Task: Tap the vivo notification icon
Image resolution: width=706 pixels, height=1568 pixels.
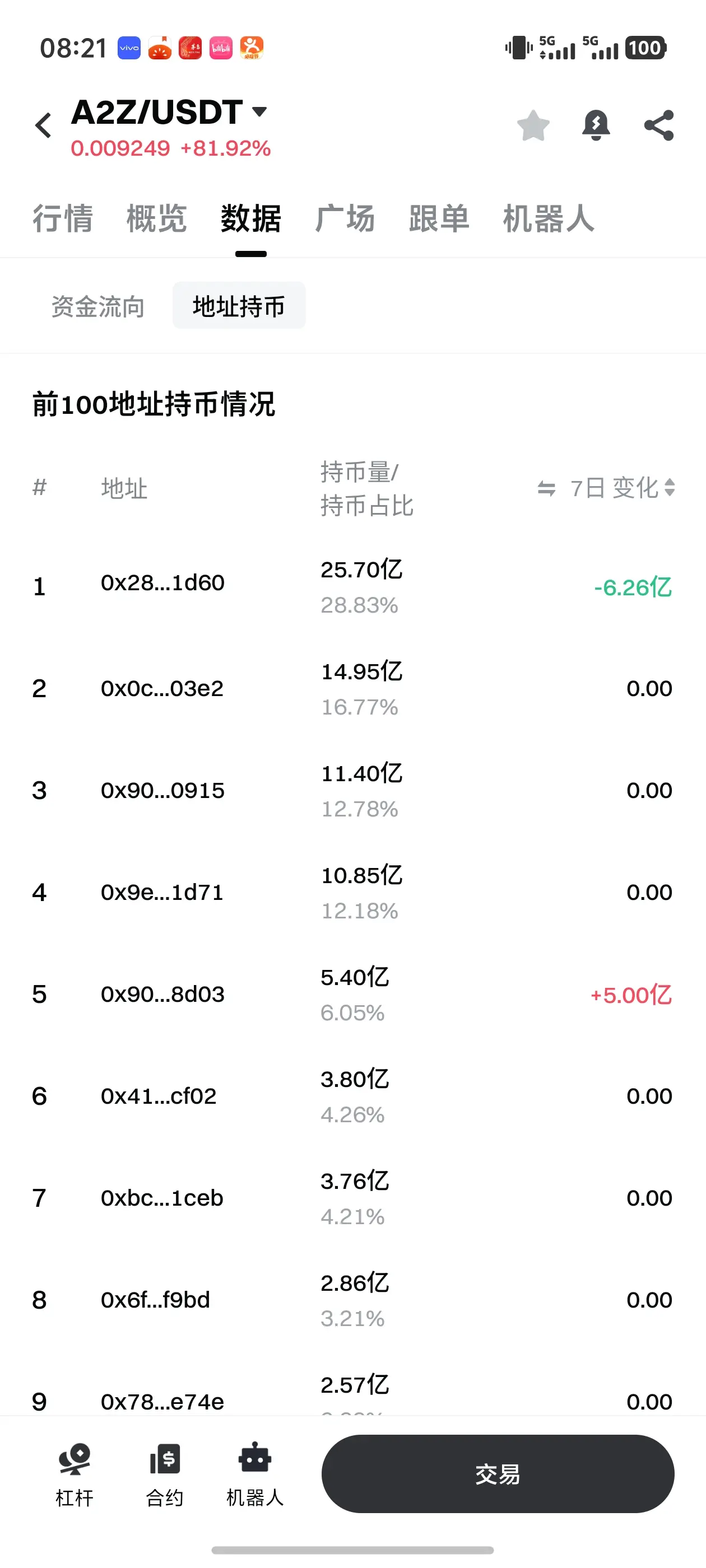Action: (129, 48)
